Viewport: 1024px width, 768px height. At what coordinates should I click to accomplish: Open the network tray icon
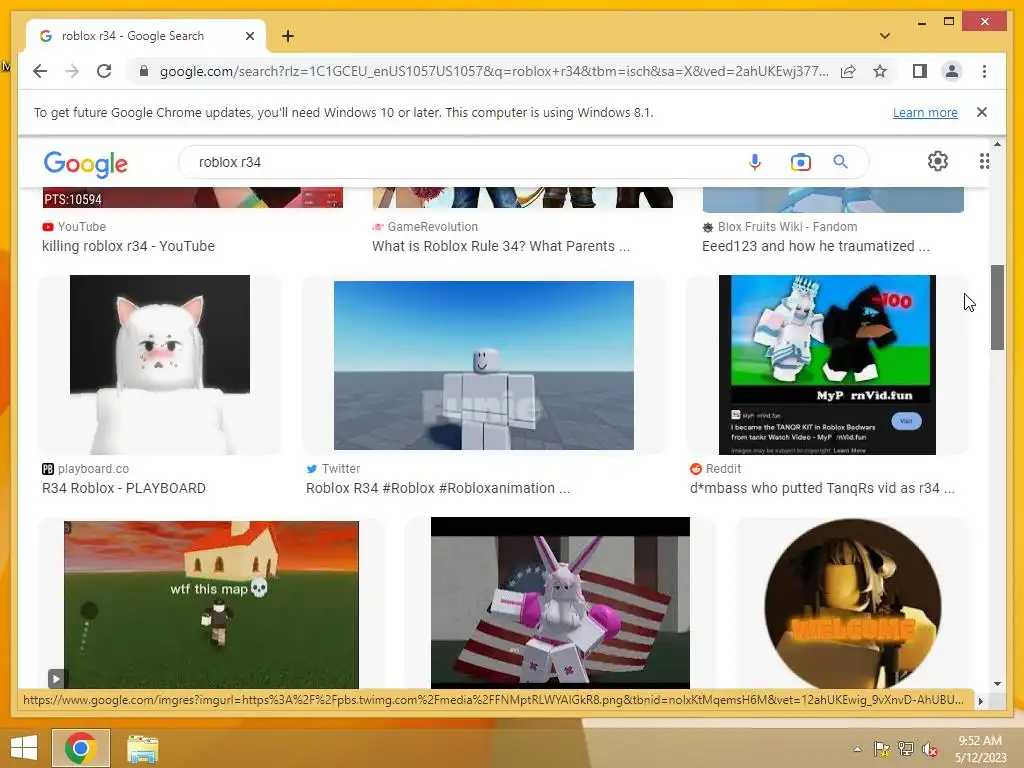click(x=906, y=749)
